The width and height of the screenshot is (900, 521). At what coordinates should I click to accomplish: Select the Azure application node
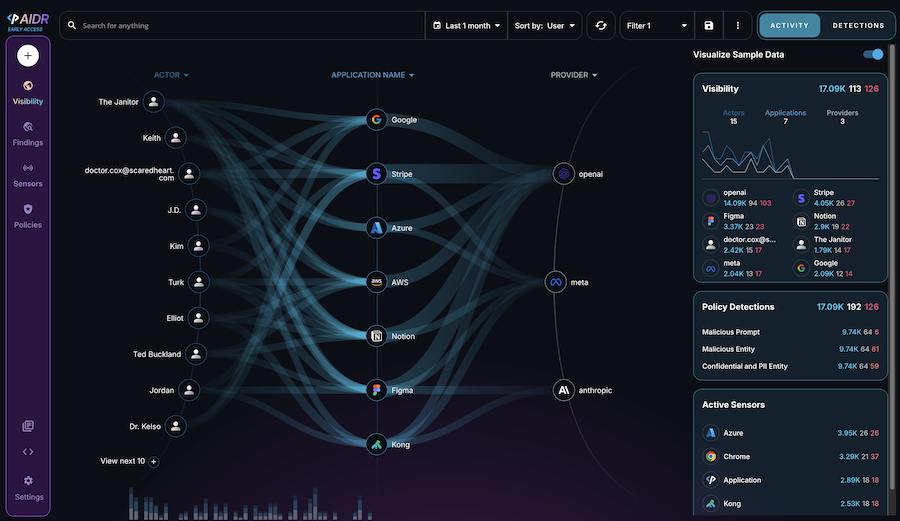377,228
